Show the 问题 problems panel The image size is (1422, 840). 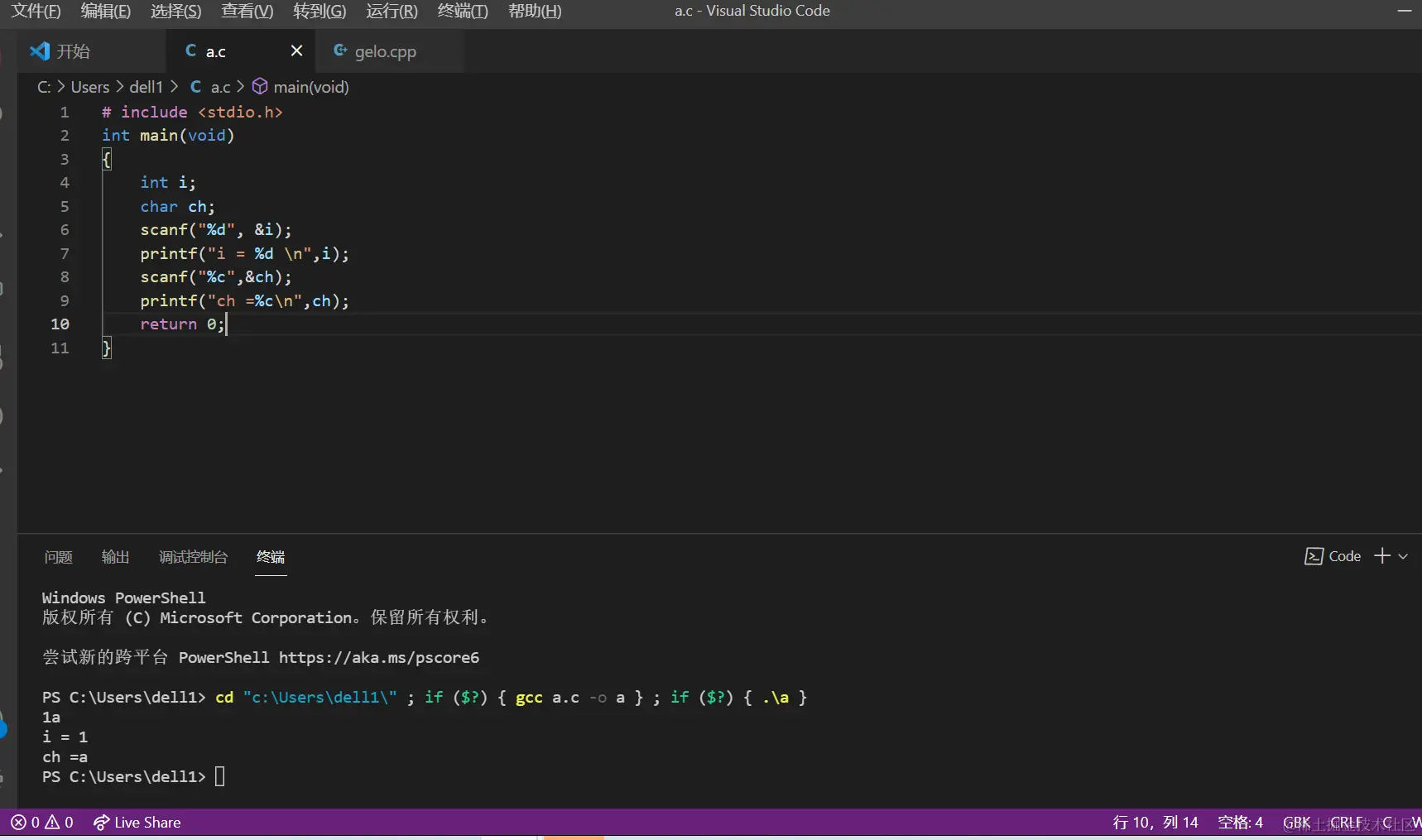[x=59, y=557]
